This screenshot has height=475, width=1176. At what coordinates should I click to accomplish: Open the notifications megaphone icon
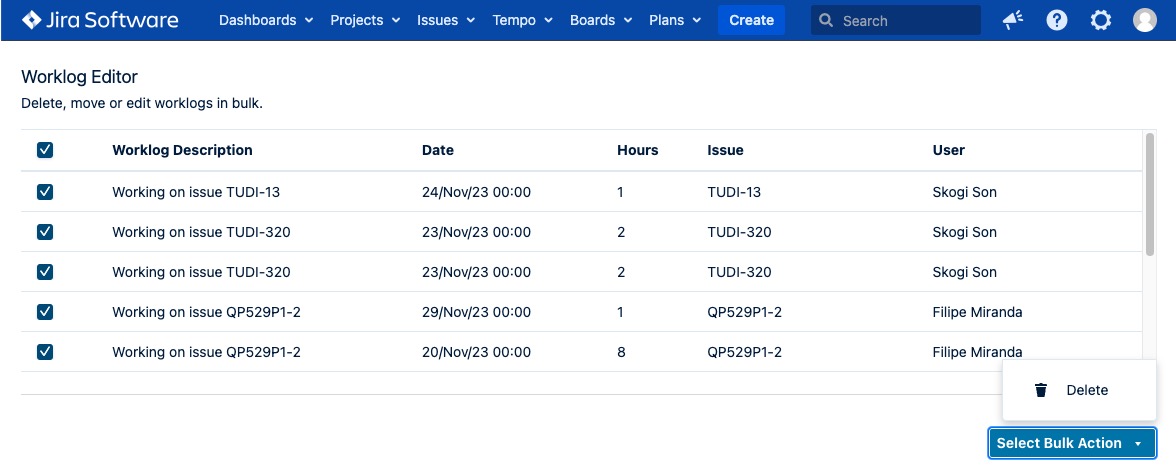tap(1013, 20)
